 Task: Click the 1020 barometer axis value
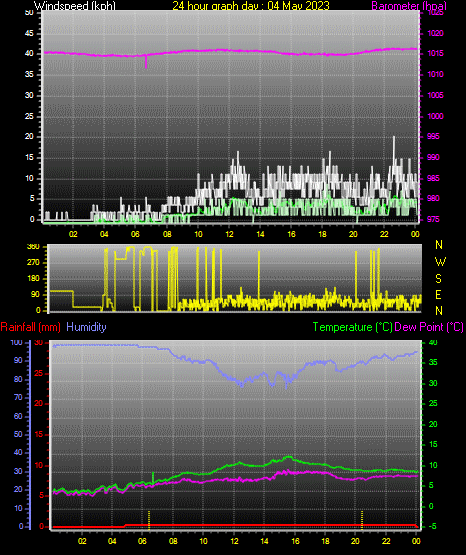click(x=436, y=33)
